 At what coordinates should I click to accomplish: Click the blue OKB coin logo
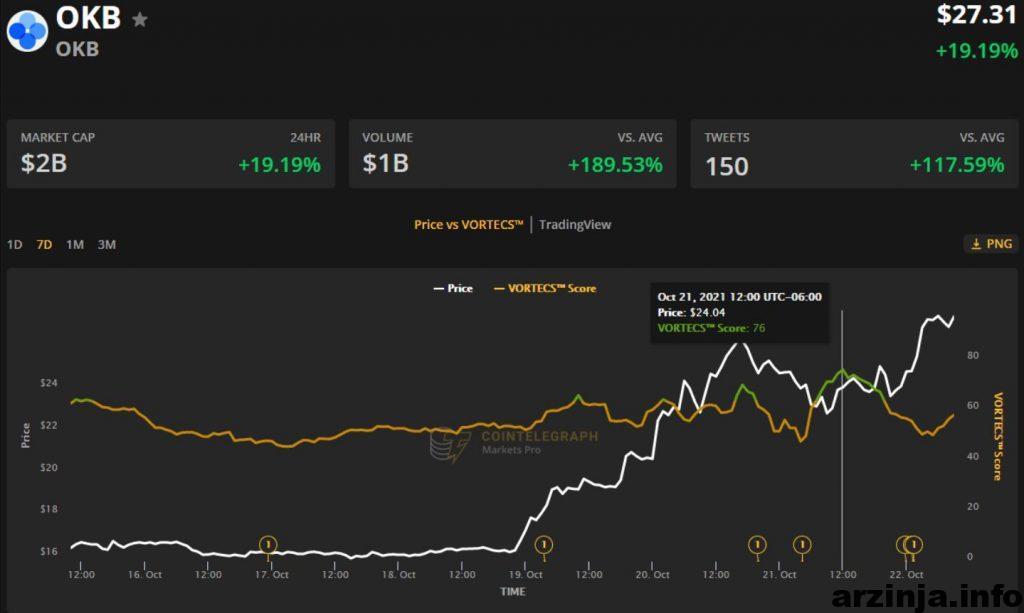(x=28, y=30)
